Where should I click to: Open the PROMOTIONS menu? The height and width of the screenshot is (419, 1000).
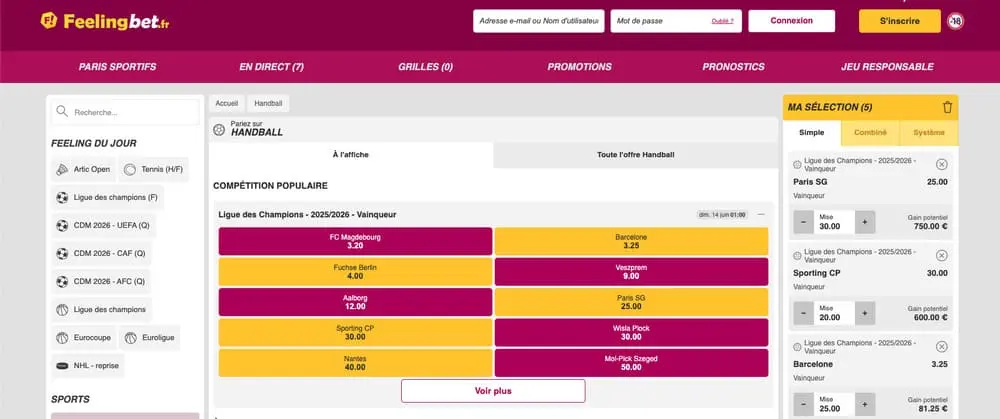(x=579, y=67)
